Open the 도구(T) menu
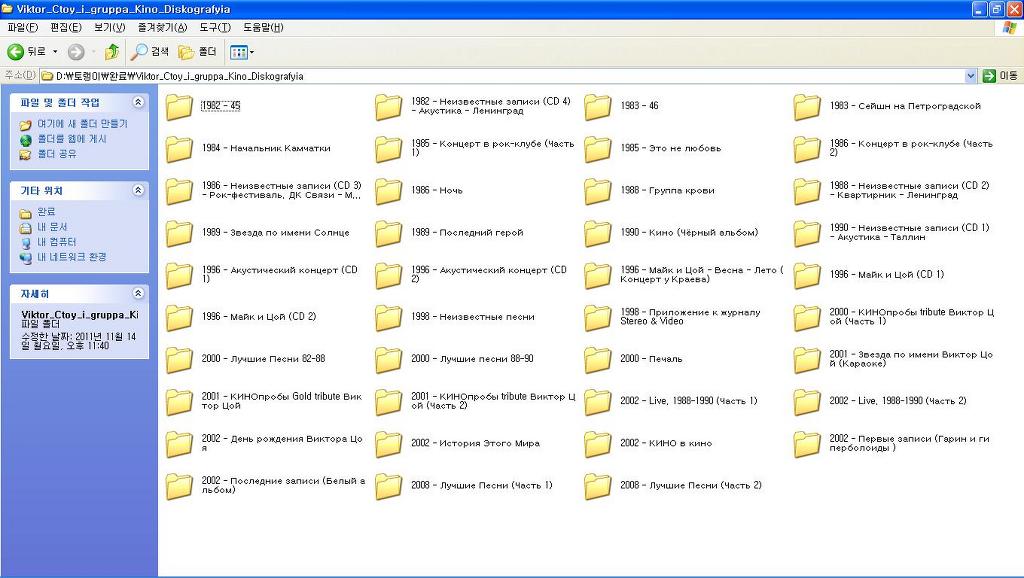The image size is (1024, 578). pos(214,27)
